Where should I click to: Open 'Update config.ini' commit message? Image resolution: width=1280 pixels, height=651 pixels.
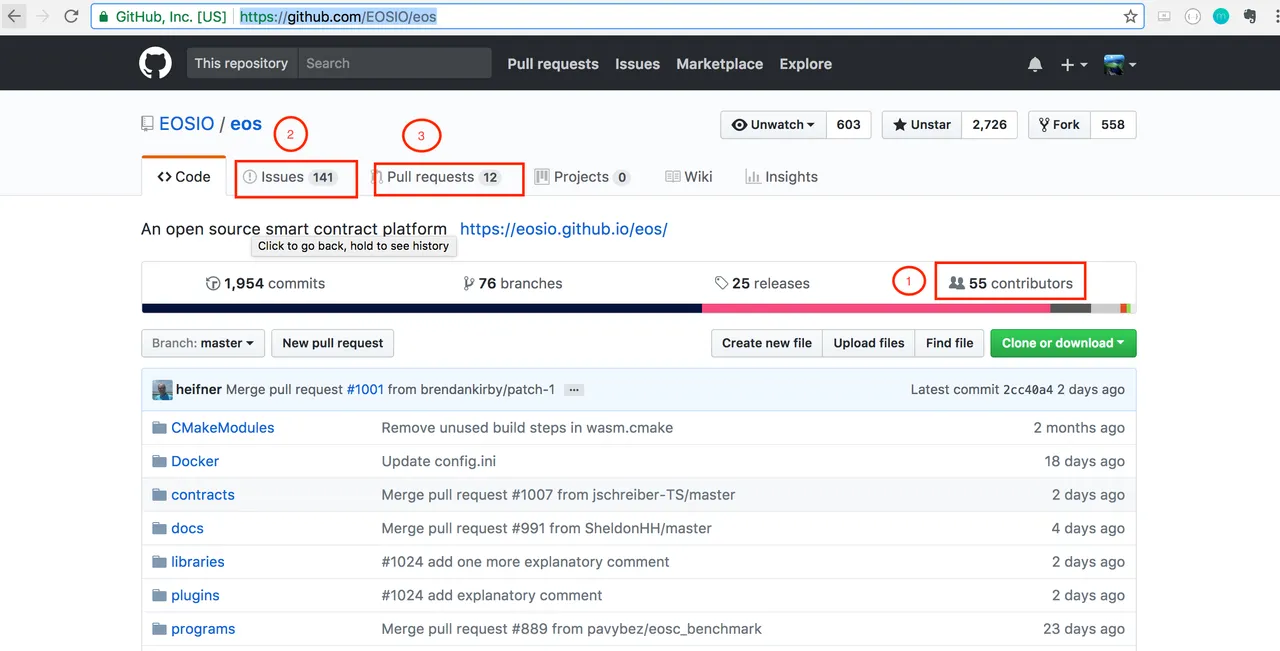click(439, 461)
